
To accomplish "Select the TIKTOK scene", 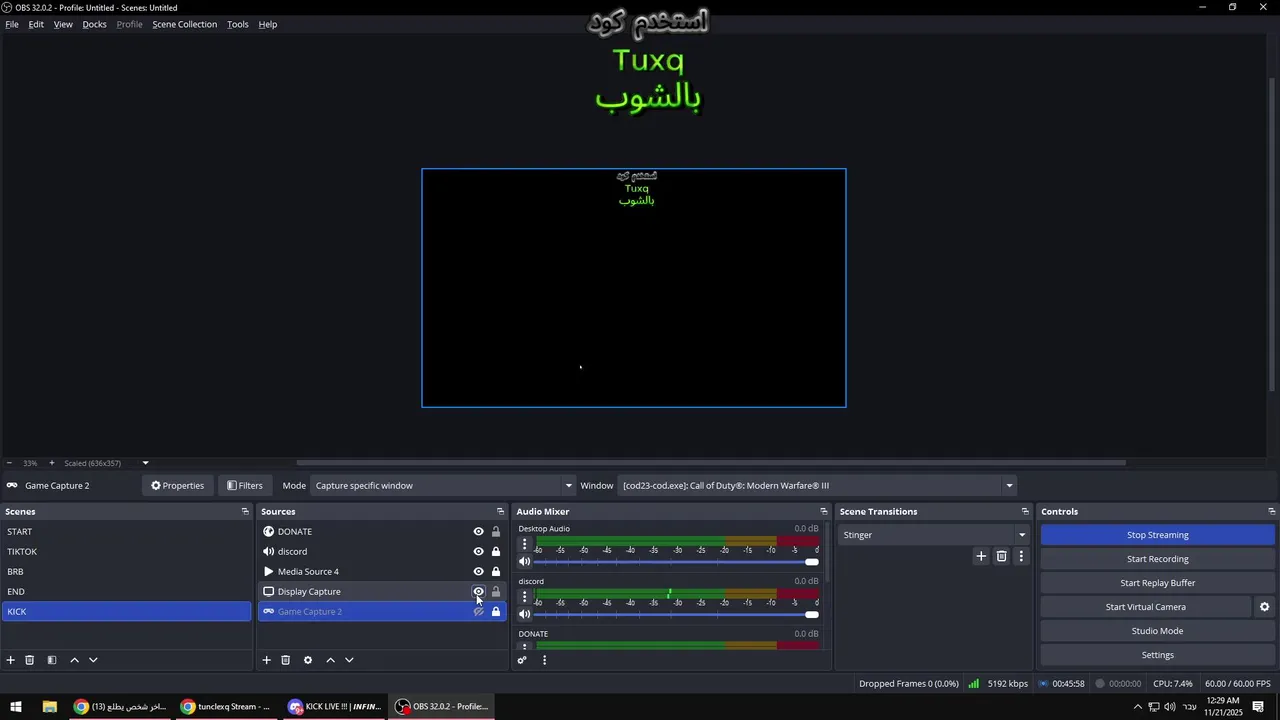I will pyautogui.click(x=126, y=552).
